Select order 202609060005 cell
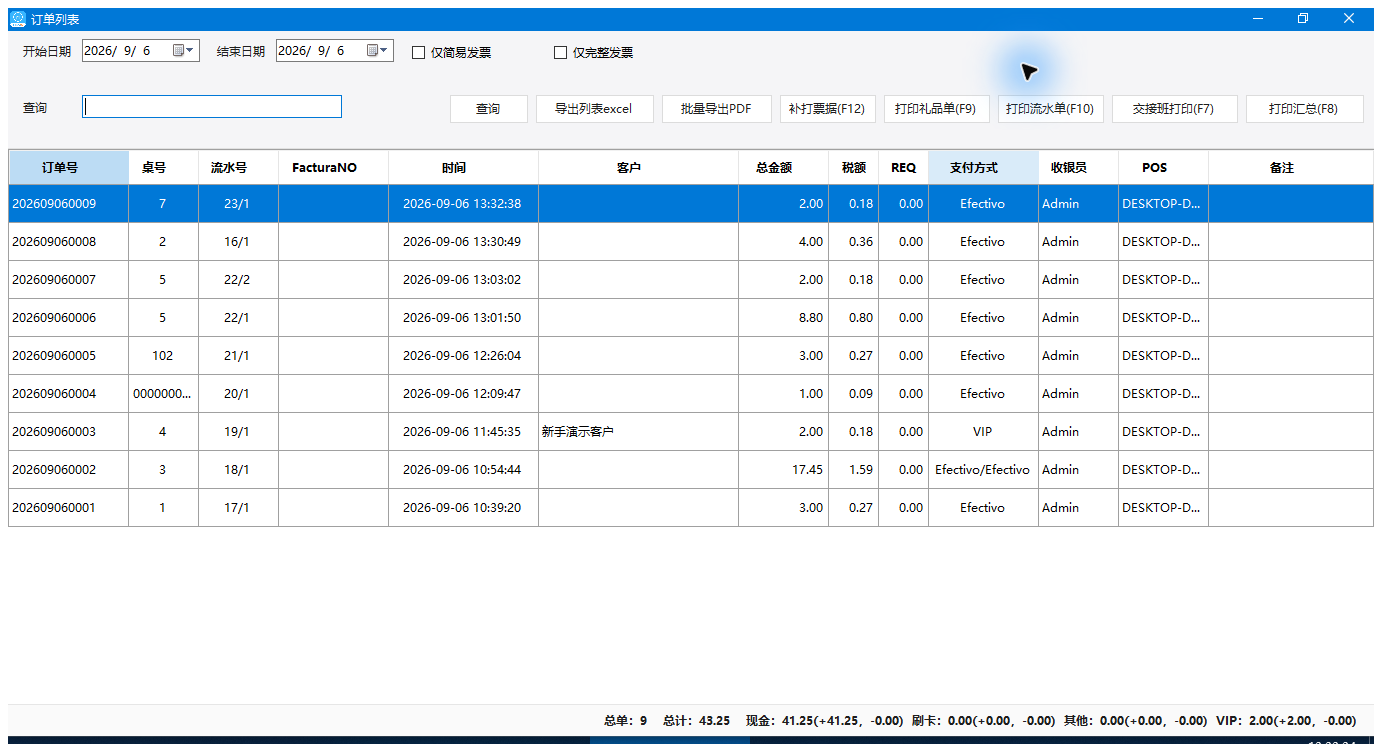The image size is (1382, 744). tap(68, 355)
